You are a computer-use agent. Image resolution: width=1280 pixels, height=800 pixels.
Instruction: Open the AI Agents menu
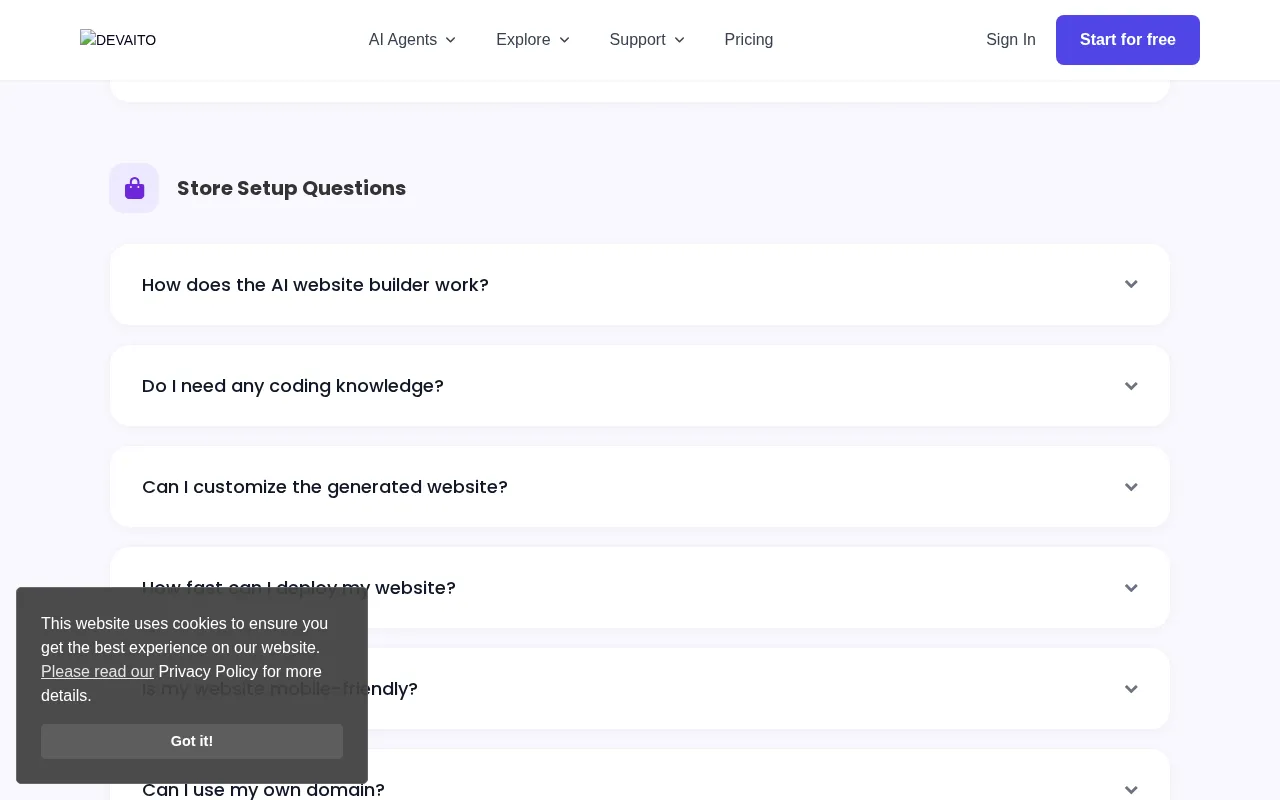(412, 40)
